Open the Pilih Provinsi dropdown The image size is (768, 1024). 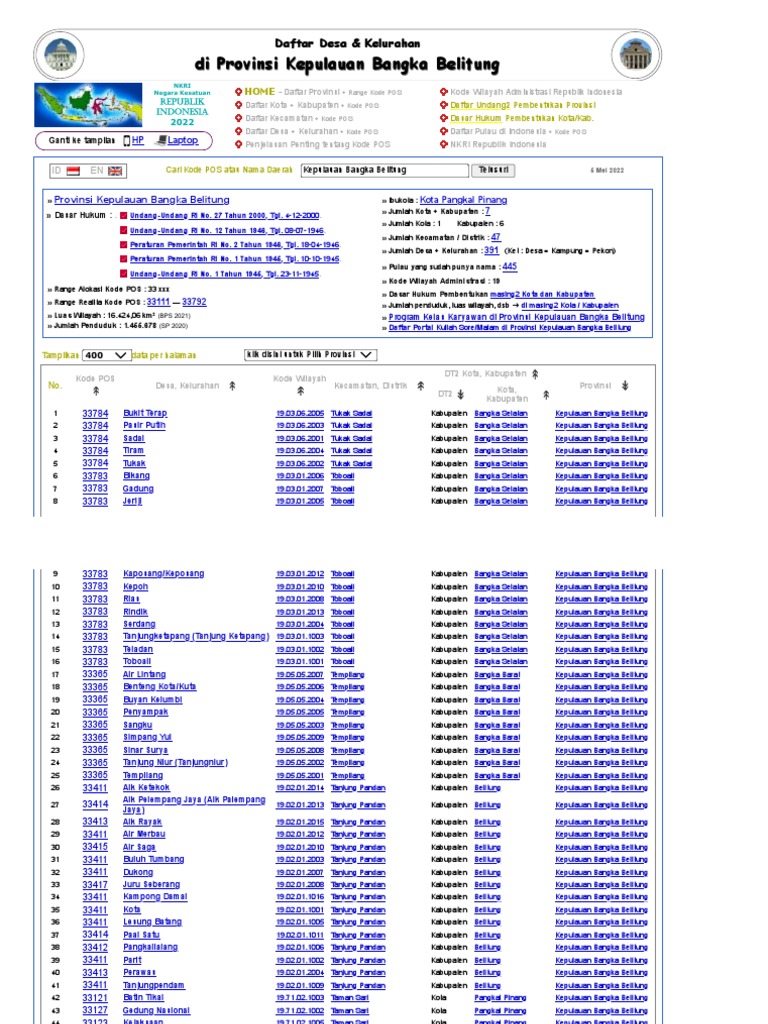[x=311, y=355]
